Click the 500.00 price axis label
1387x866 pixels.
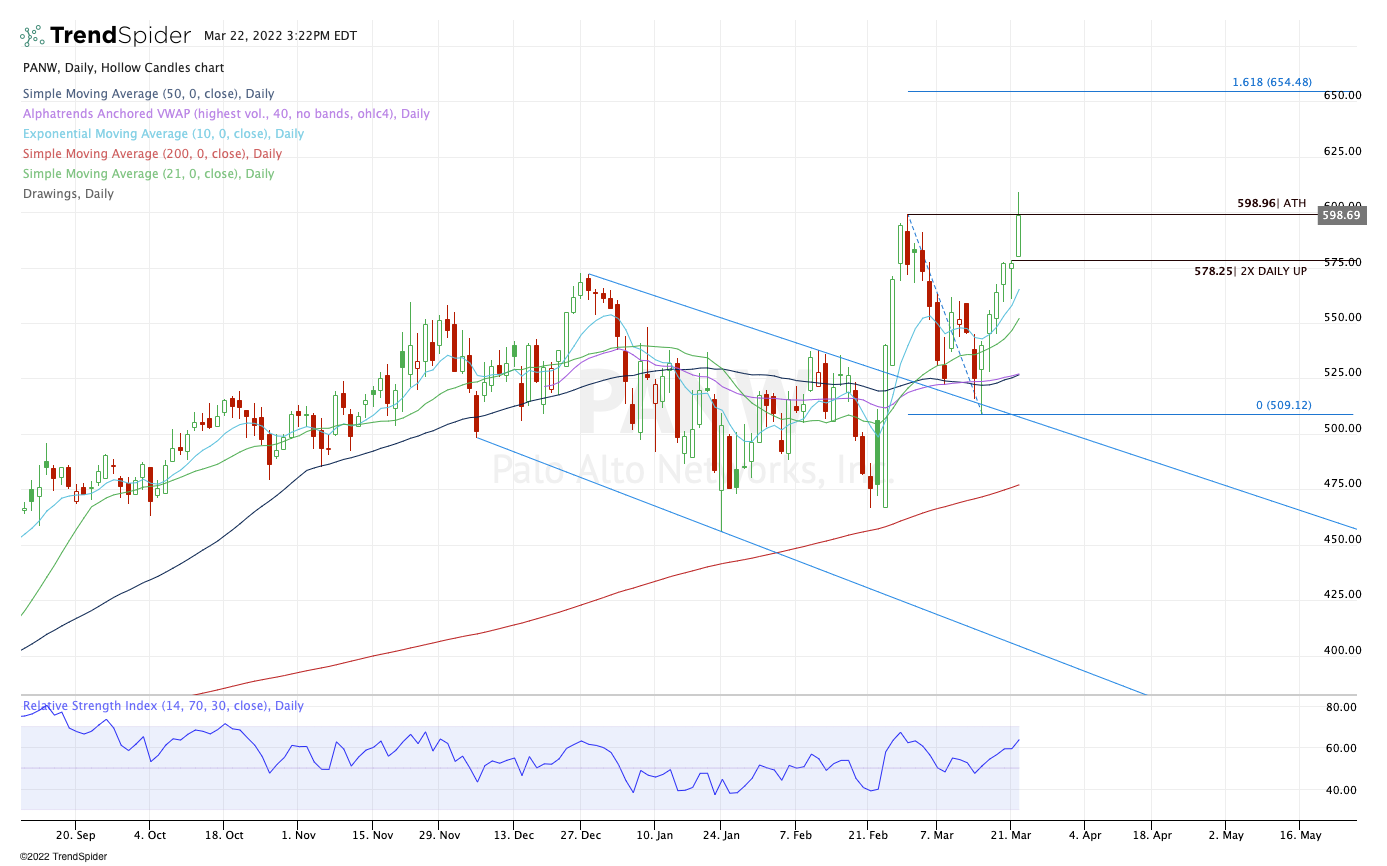coord(1341,428)
